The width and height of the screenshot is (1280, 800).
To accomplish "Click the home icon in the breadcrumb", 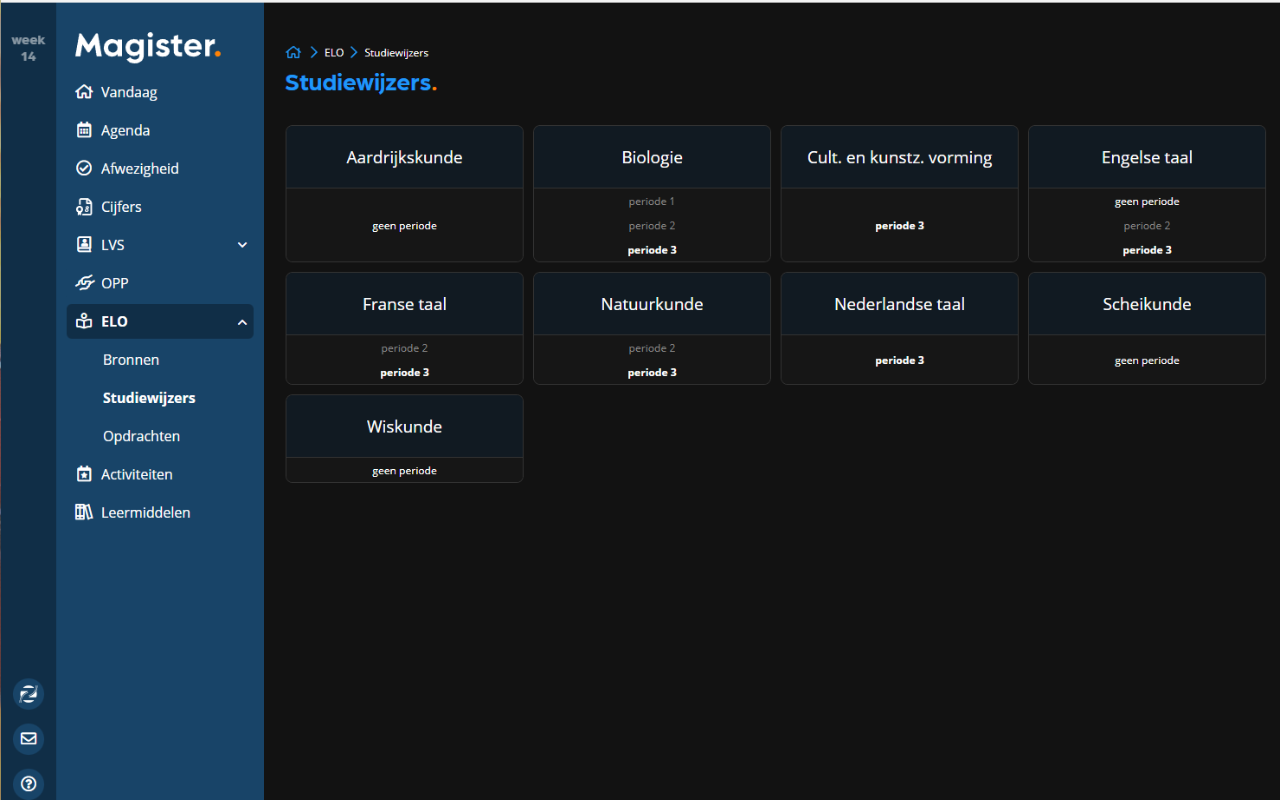I will 293,53.
